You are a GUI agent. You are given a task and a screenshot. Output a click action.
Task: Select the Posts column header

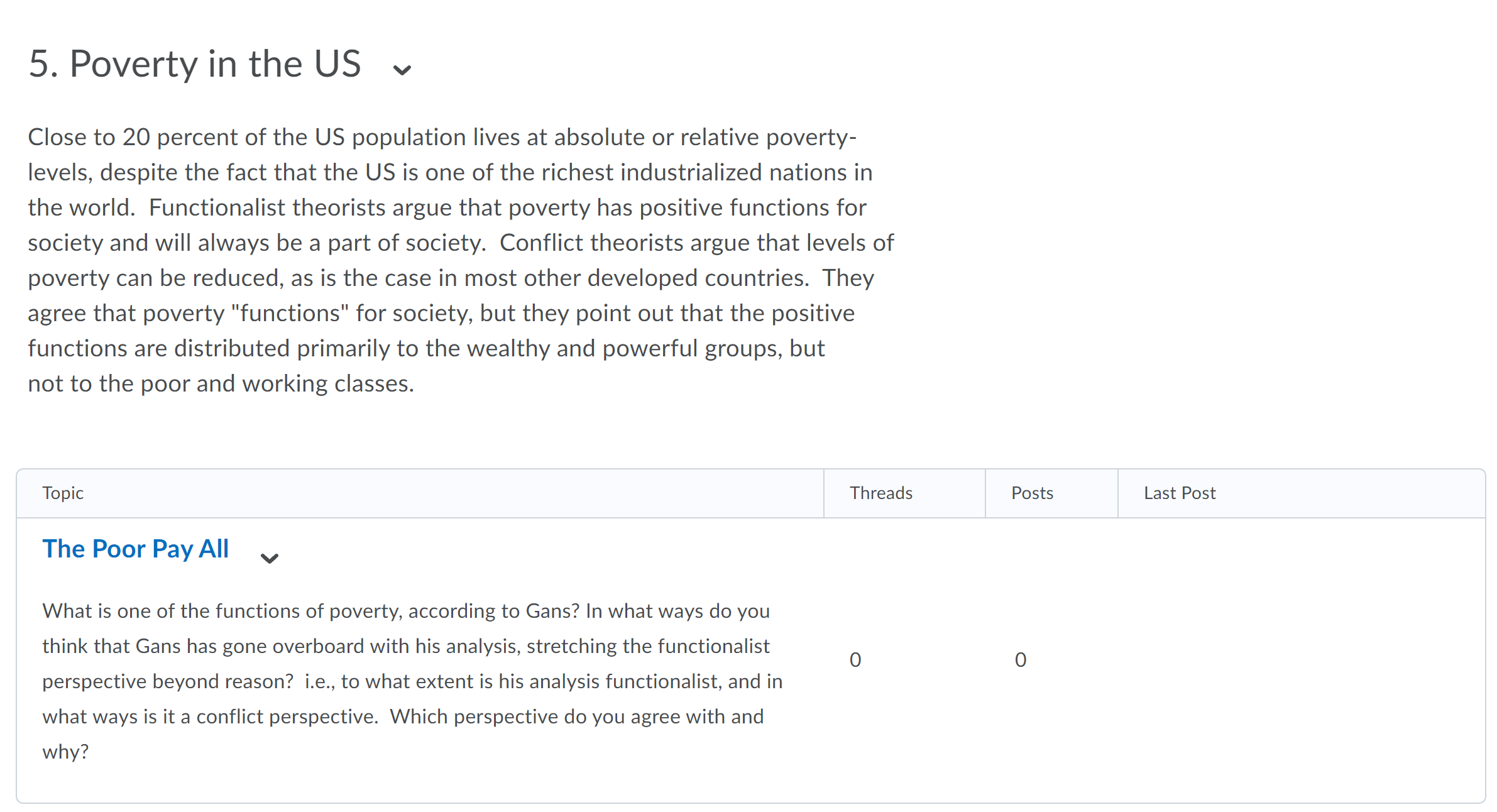click(1032, 493)
